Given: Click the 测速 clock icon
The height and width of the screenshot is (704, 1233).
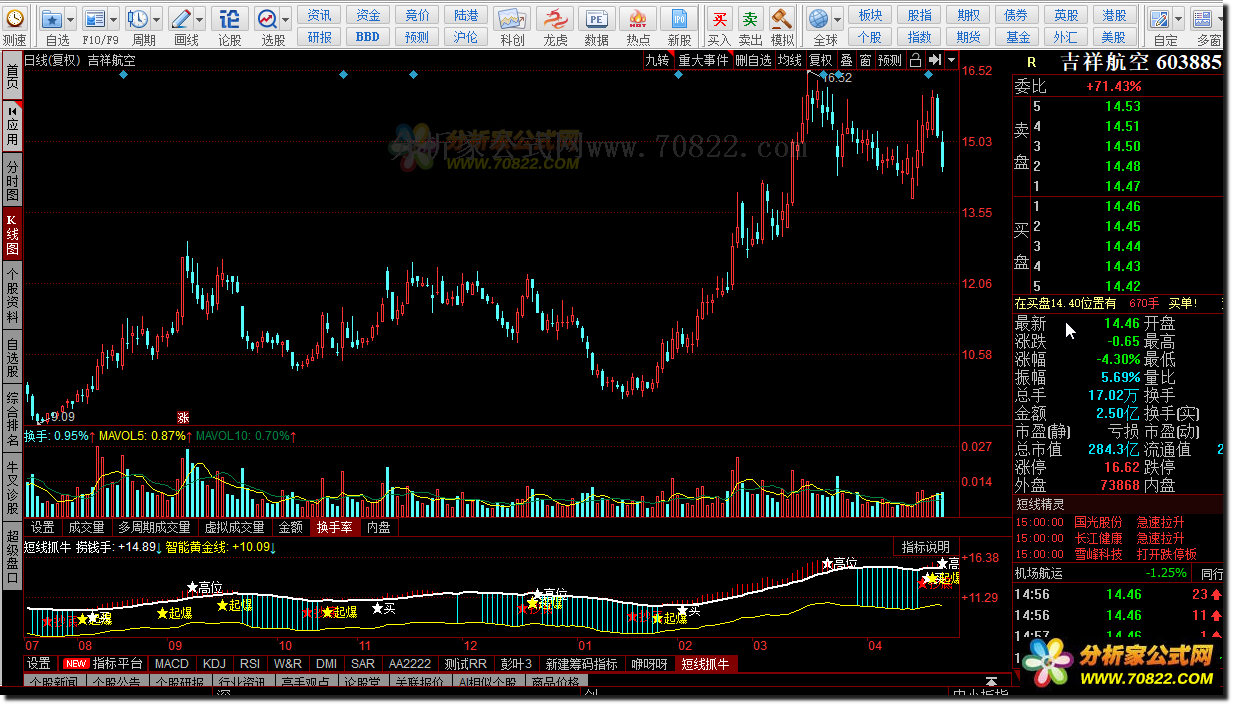Looking at the screenshot, I should [x=14, y=18].
